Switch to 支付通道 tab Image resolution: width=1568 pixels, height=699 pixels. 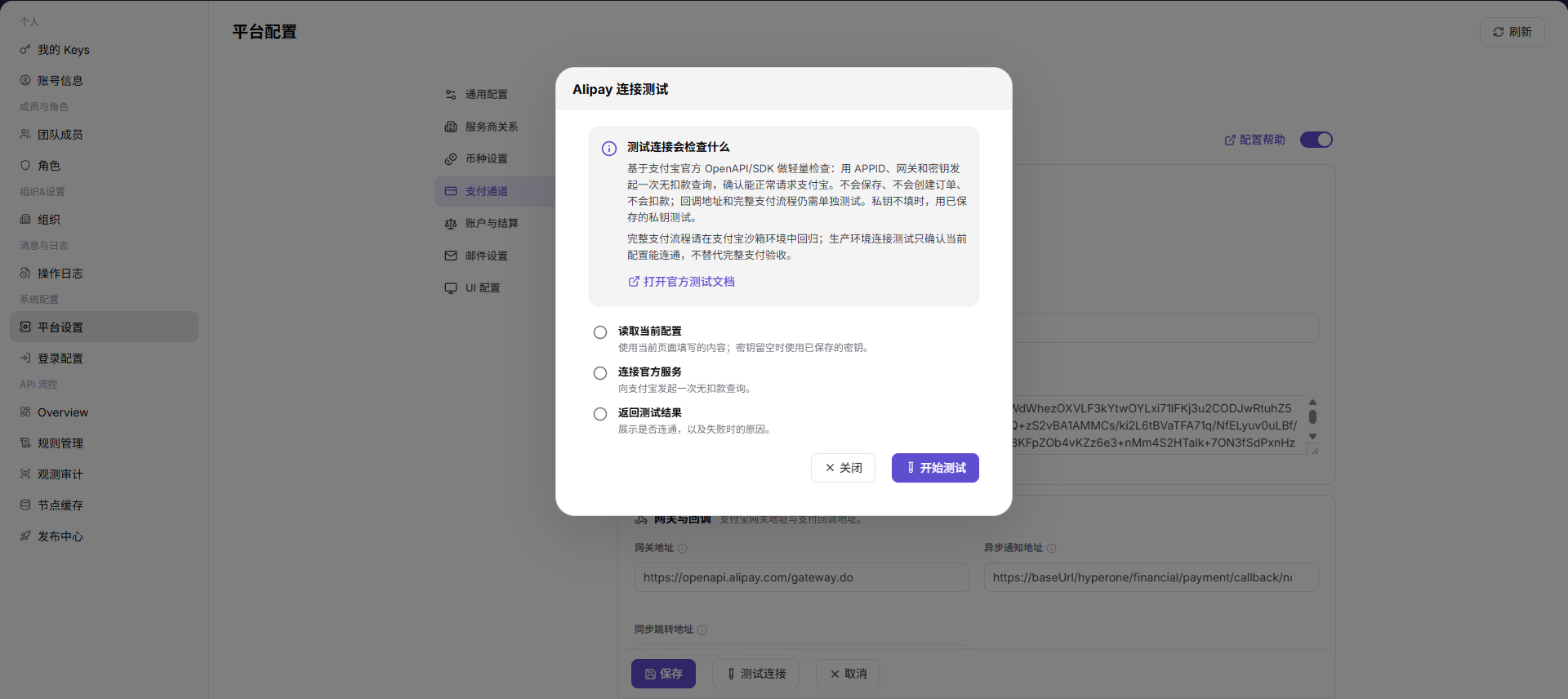point(495,191)
